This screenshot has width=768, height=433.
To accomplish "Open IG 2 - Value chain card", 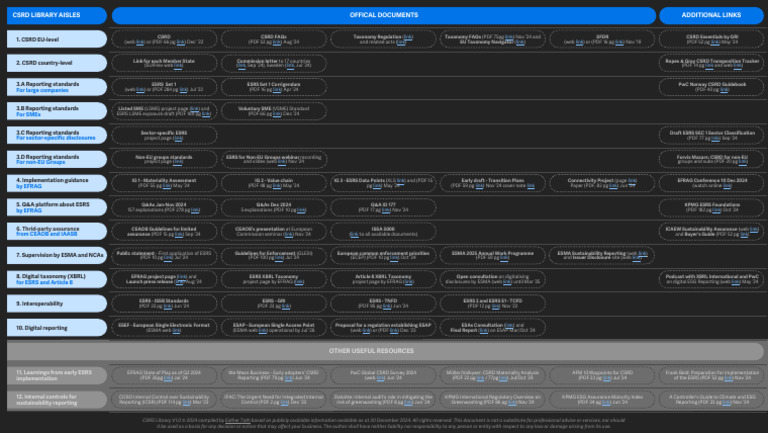I will (x=274, y=183).
